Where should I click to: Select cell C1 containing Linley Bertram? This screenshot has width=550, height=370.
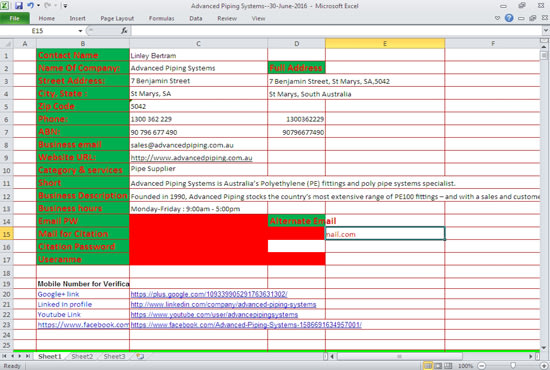(198, 55)
